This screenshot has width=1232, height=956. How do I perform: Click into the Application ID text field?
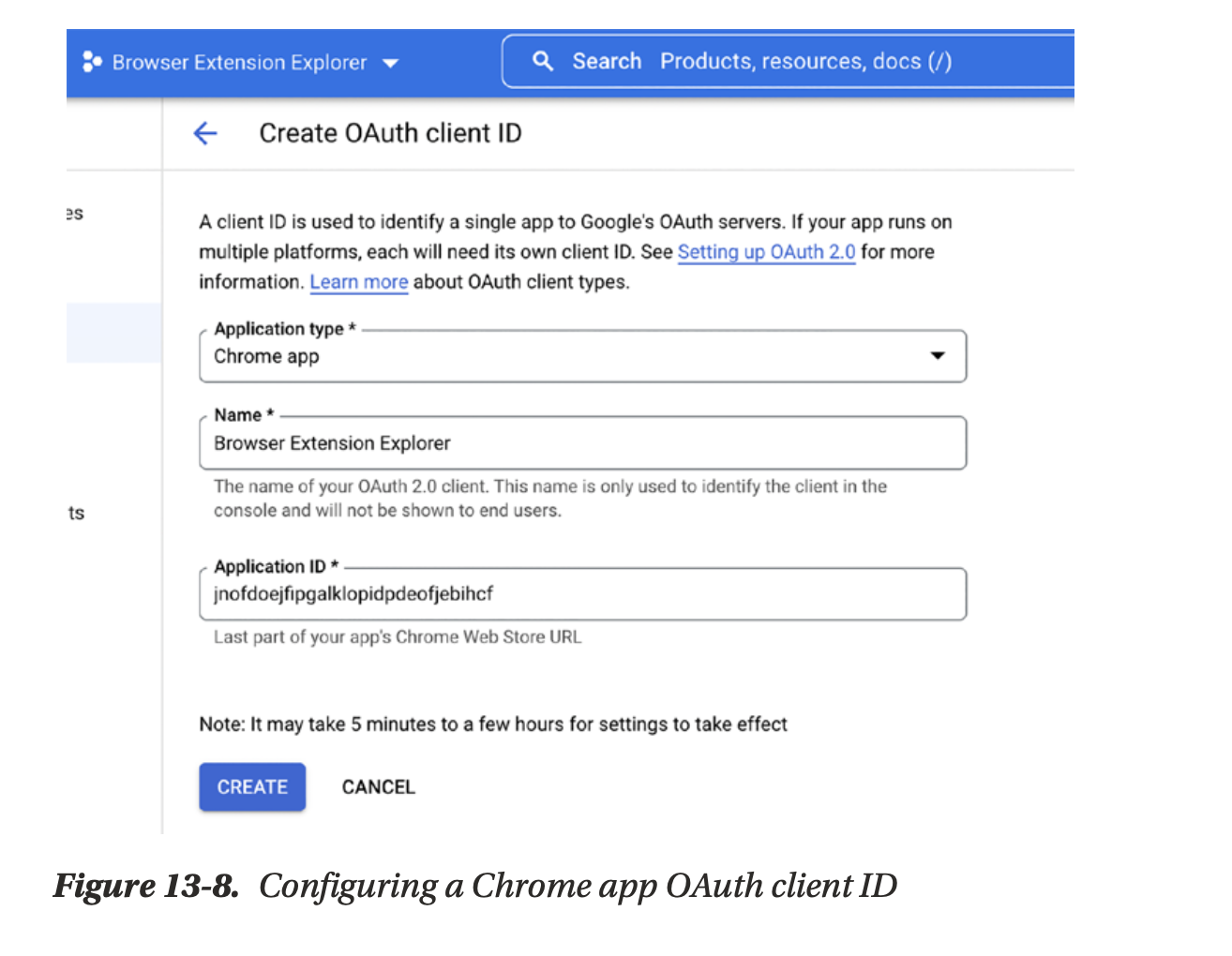pyautogui.click(x=581, y=594)
